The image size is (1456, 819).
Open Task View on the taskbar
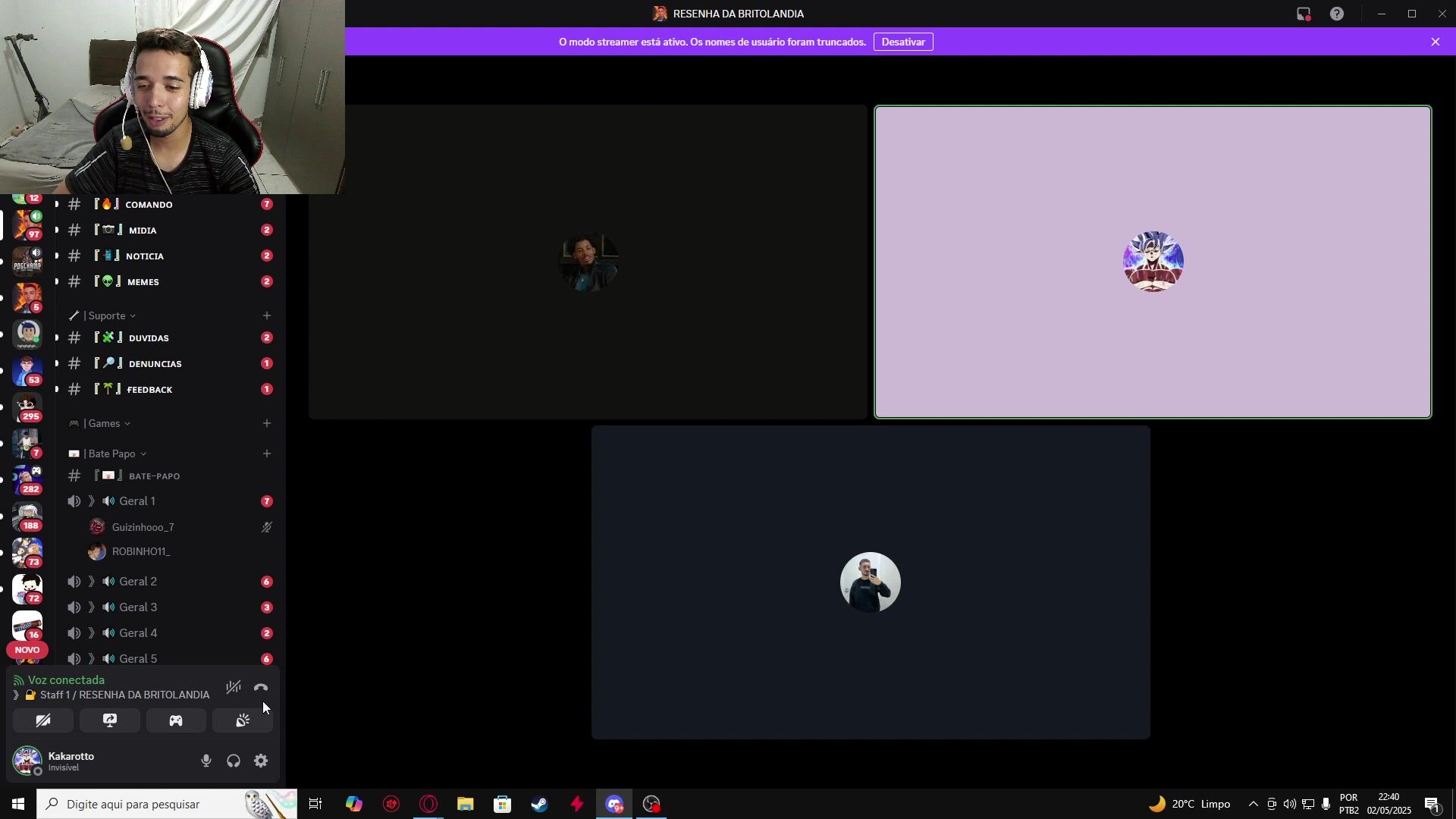point(315,804)
